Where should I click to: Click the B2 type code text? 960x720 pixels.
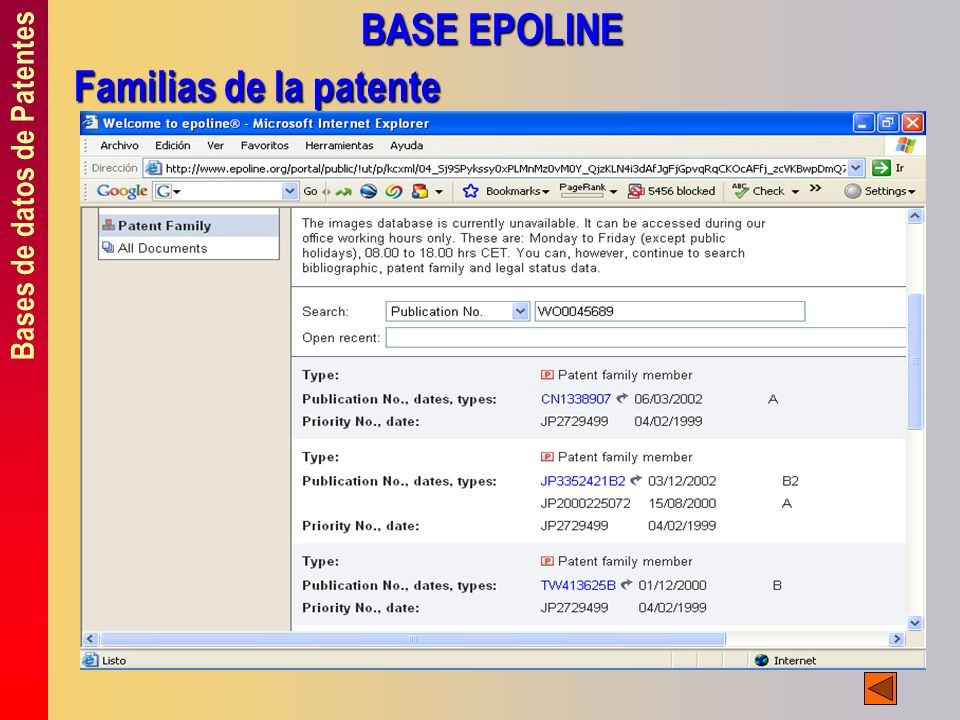coord(790,481)
